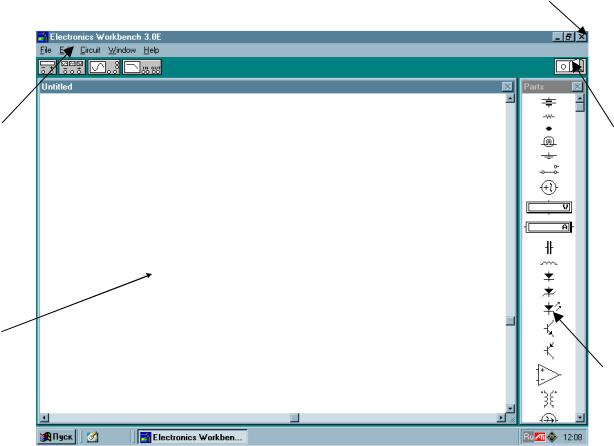The height and width of the screenshot is (446, 614).
Task: Click Untitled window horizontal scrollbar thumb
Action: tap(294, 418)
